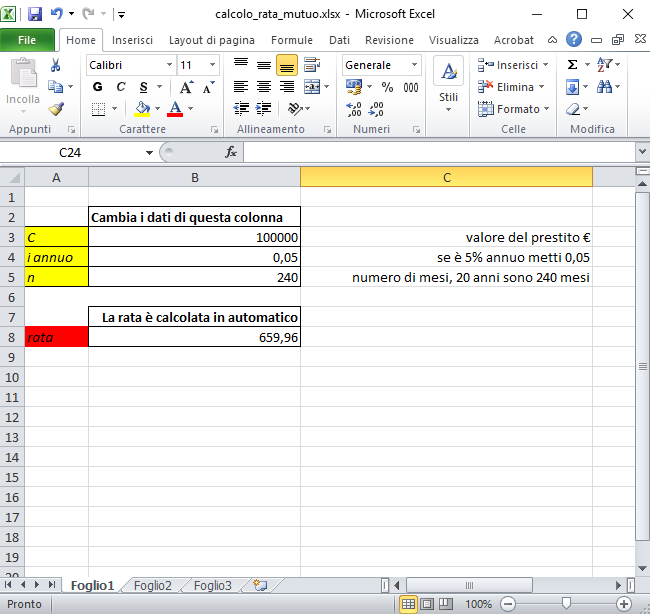Apply yellow fill color bucket
The width and height of the screenshot is (650, 614).
tap(142, 109)
